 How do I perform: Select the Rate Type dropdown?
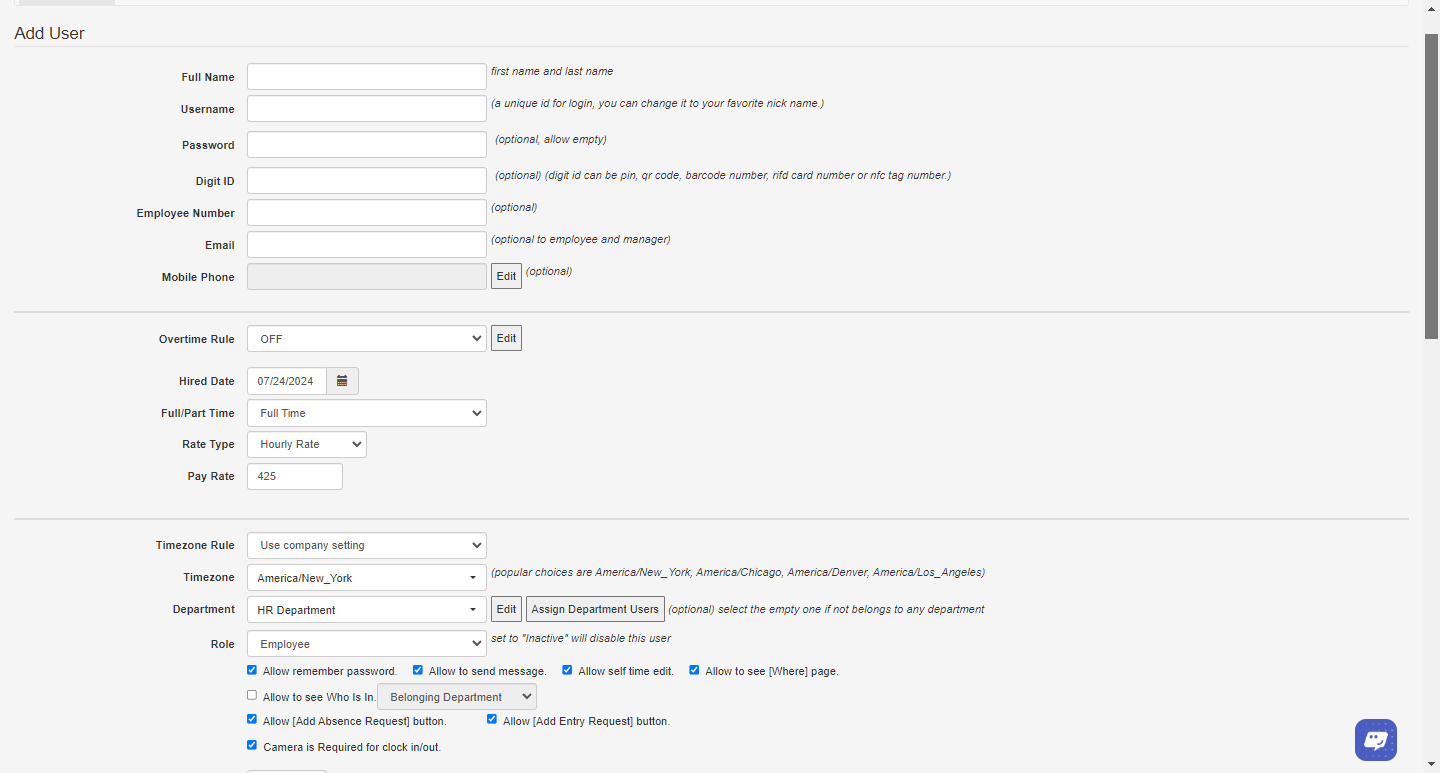pyautogui.click(x=306, y=444)
